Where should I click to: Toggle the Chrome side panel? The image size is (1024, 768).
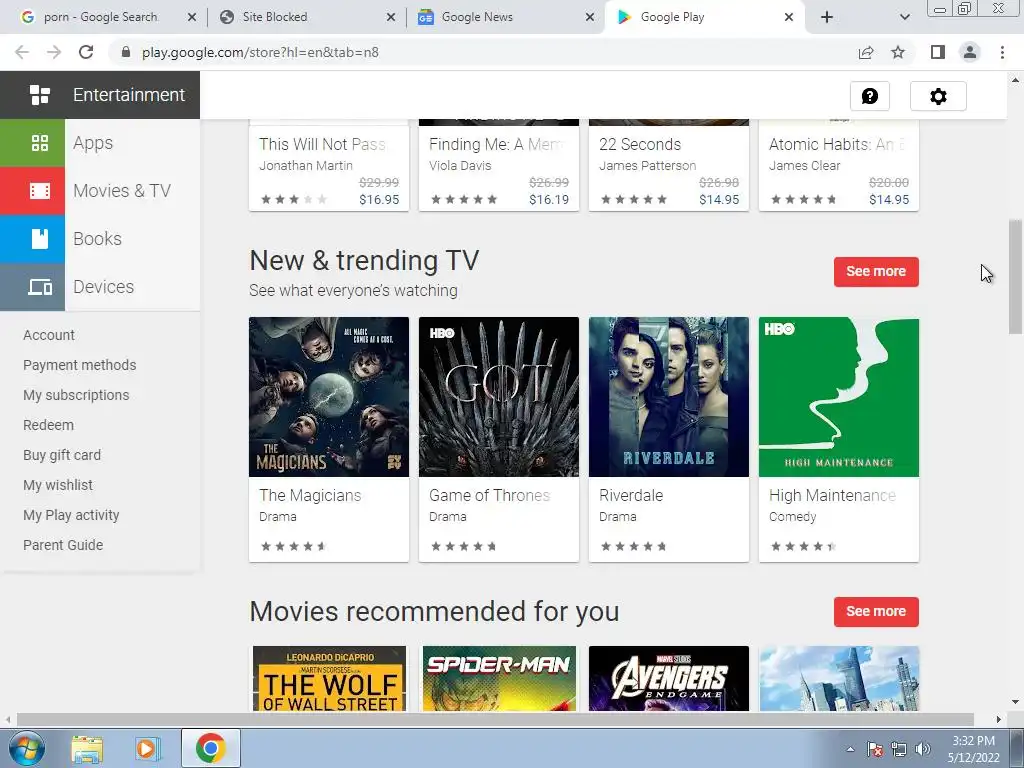[x=938, y=52]
